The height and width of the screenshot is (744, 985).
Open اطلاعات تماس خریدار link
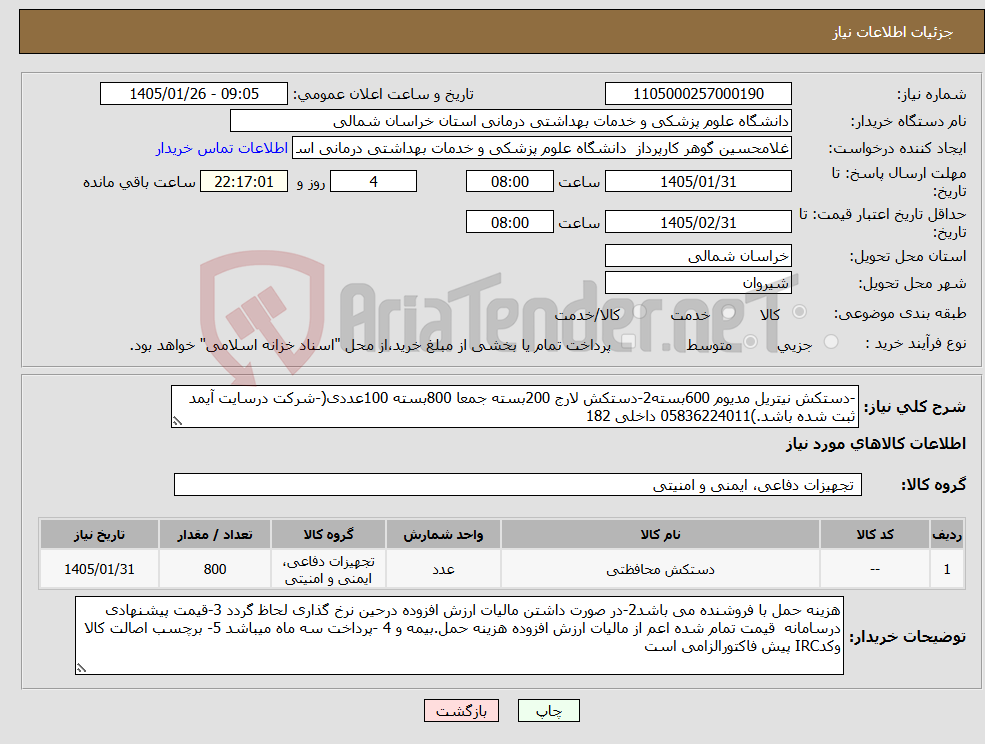click(x=222, y=148)
